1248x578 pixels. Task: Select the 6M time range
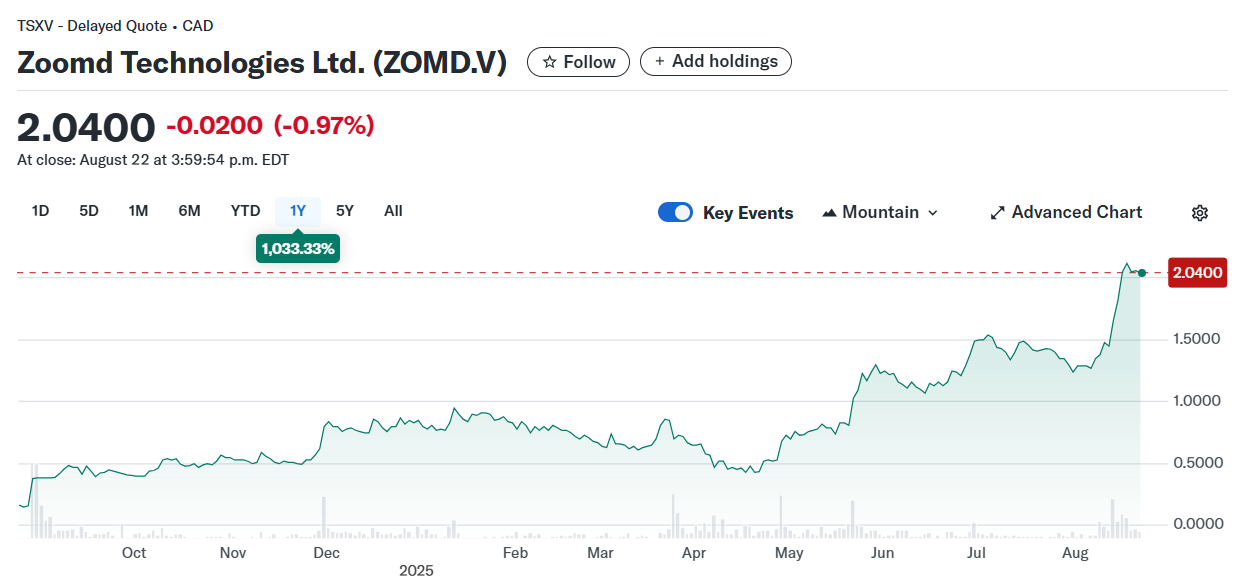point(189,211)
